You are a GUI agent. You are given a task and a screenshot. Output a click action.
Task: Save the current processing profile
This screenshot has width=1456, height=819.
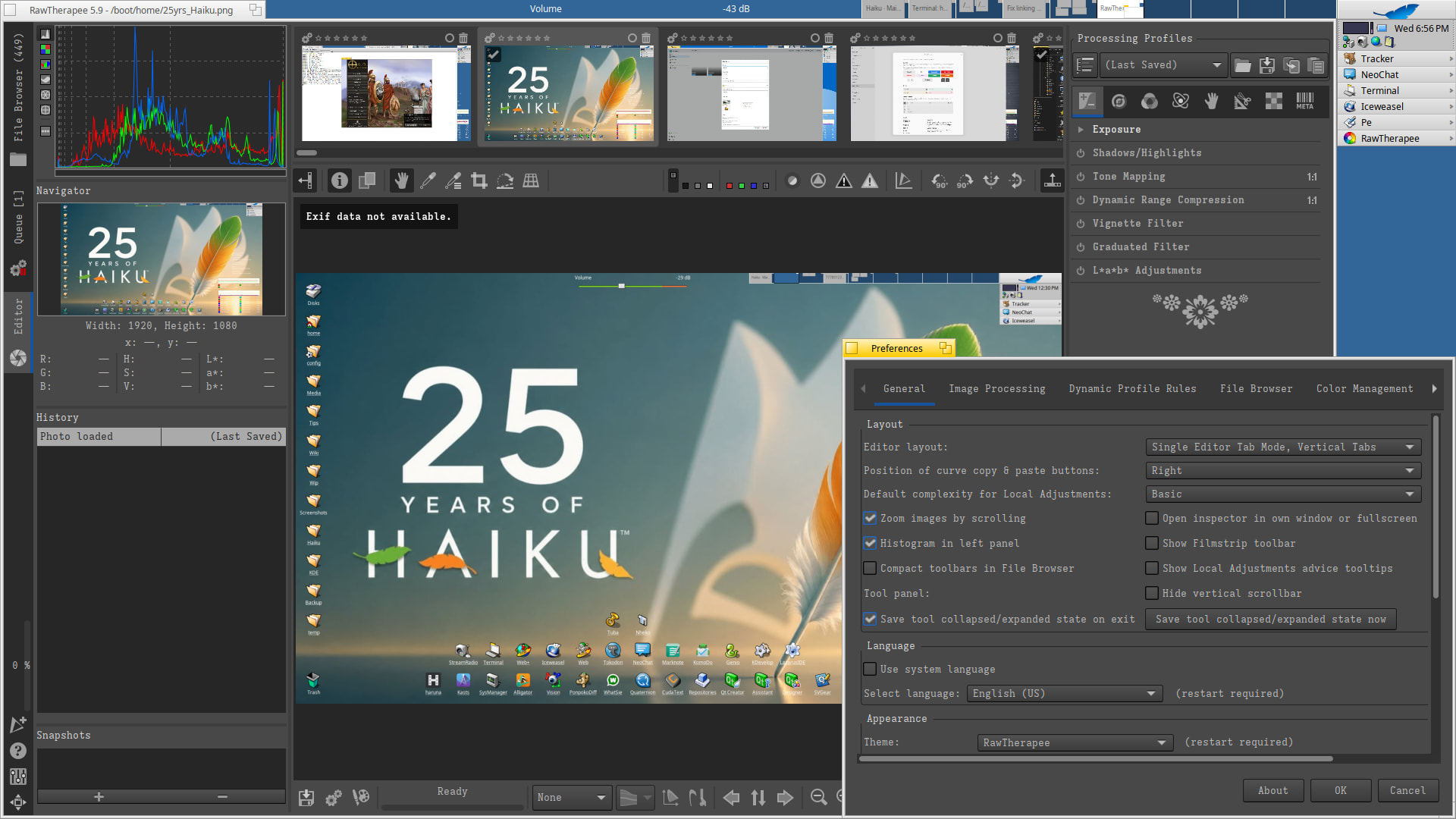pyautogui.click(x=1266, y=66)
